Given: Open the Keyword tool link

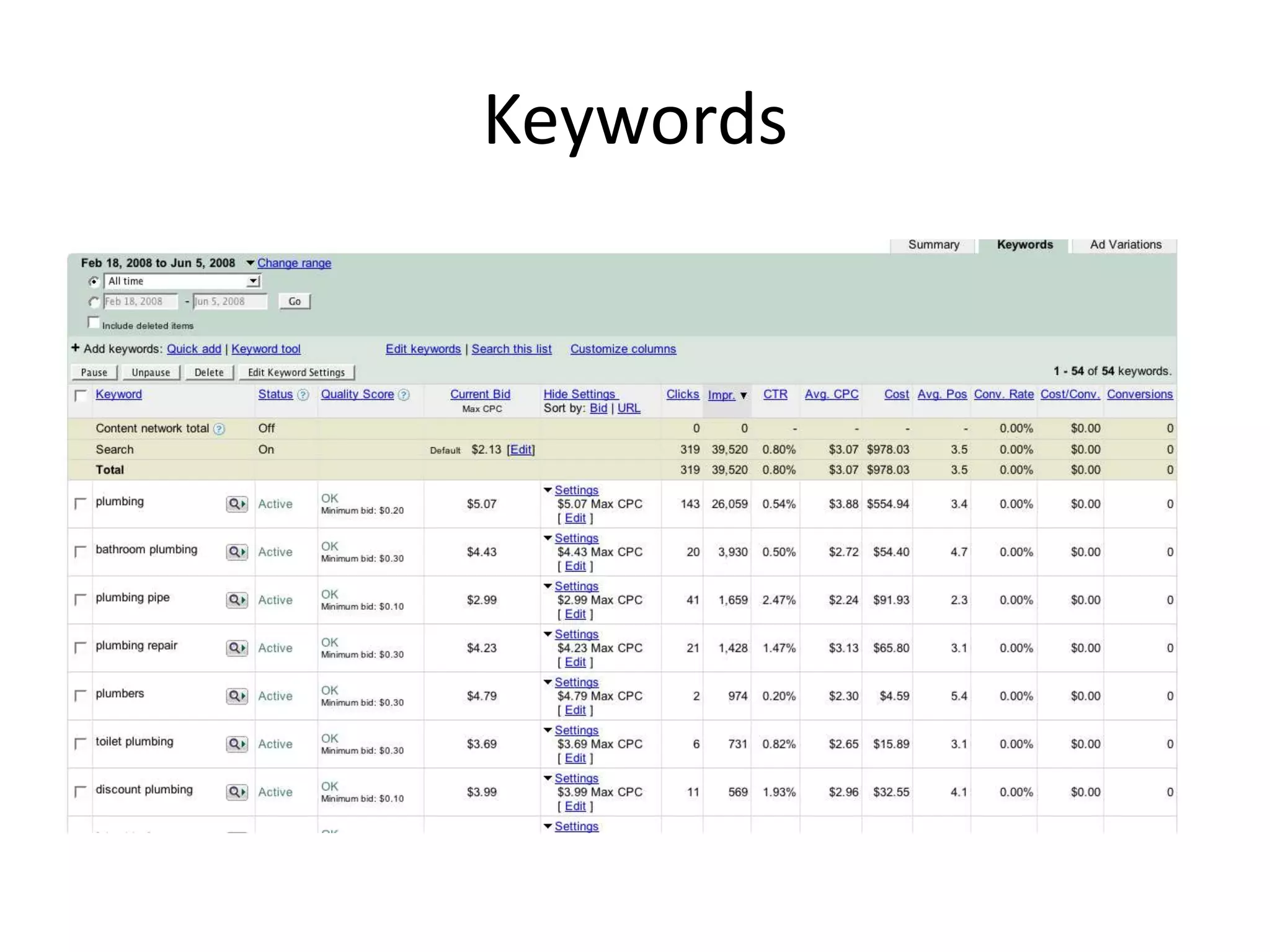Looking at the screenshot, I should [266, 349].
